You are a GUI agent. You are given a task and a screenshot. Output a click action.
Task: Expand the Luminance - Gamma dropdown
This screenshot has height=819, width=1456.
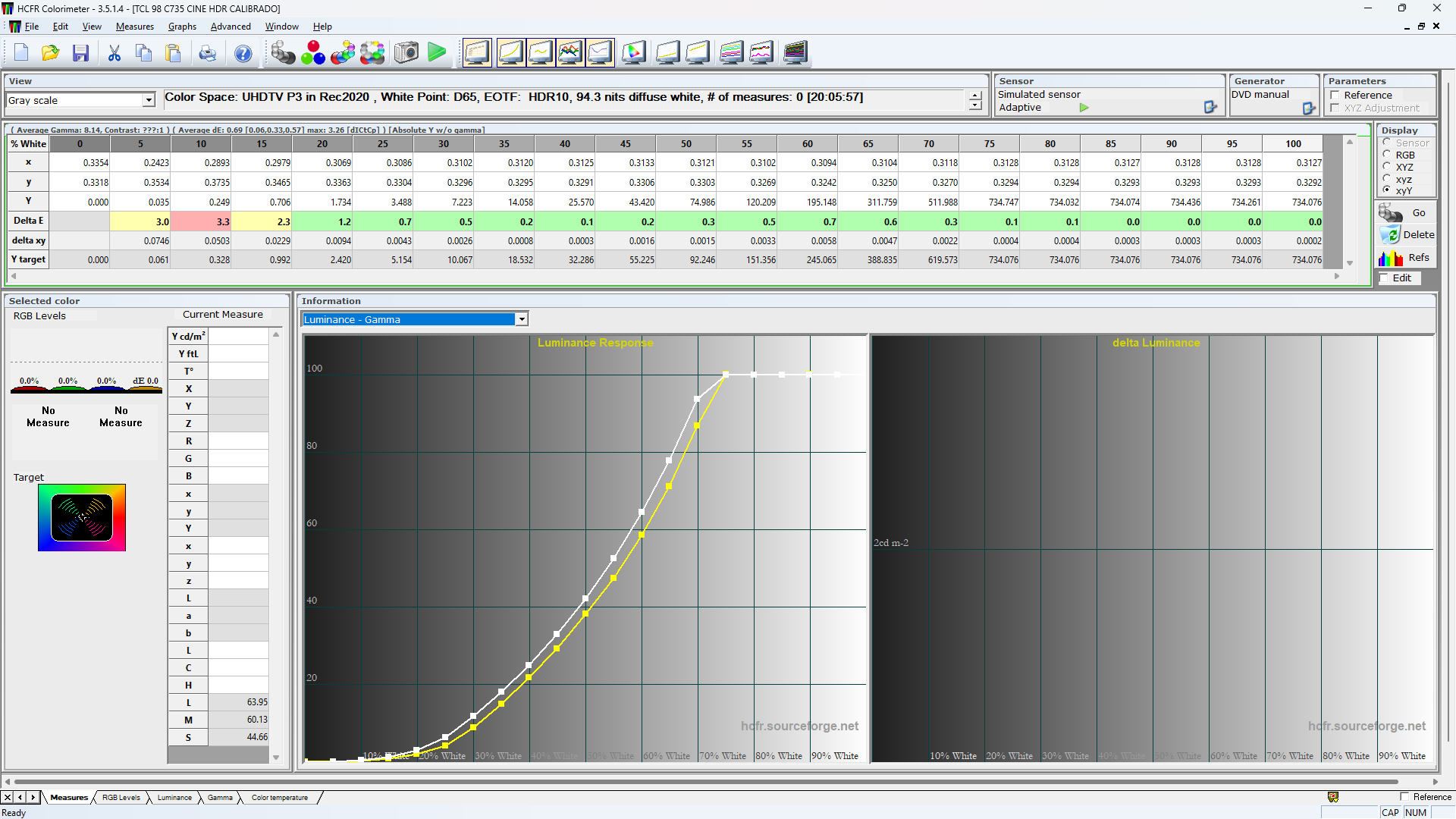(522, 319)
